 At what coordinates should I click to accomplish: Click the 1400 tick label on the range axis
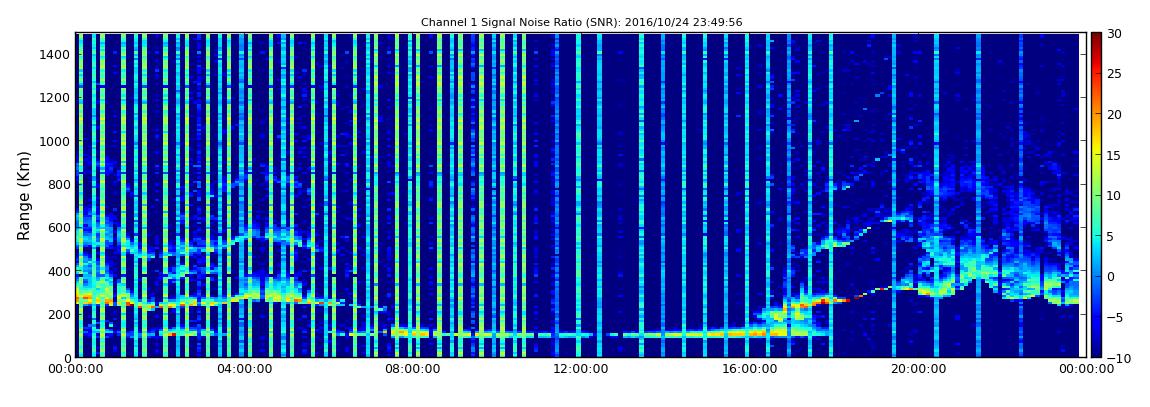click(55, 54)
